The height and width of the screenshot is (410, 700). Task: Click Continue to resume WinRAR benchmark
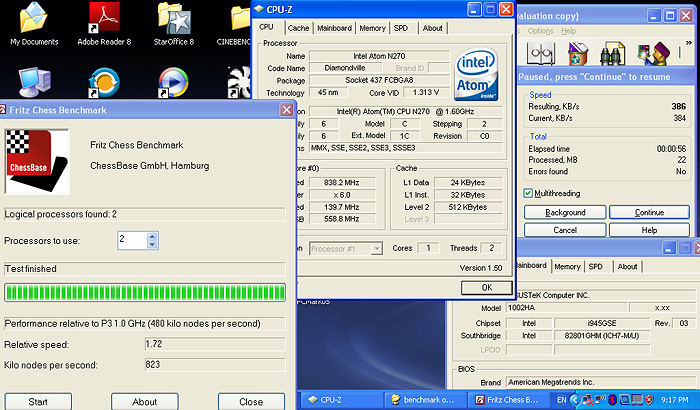point(650,212)
